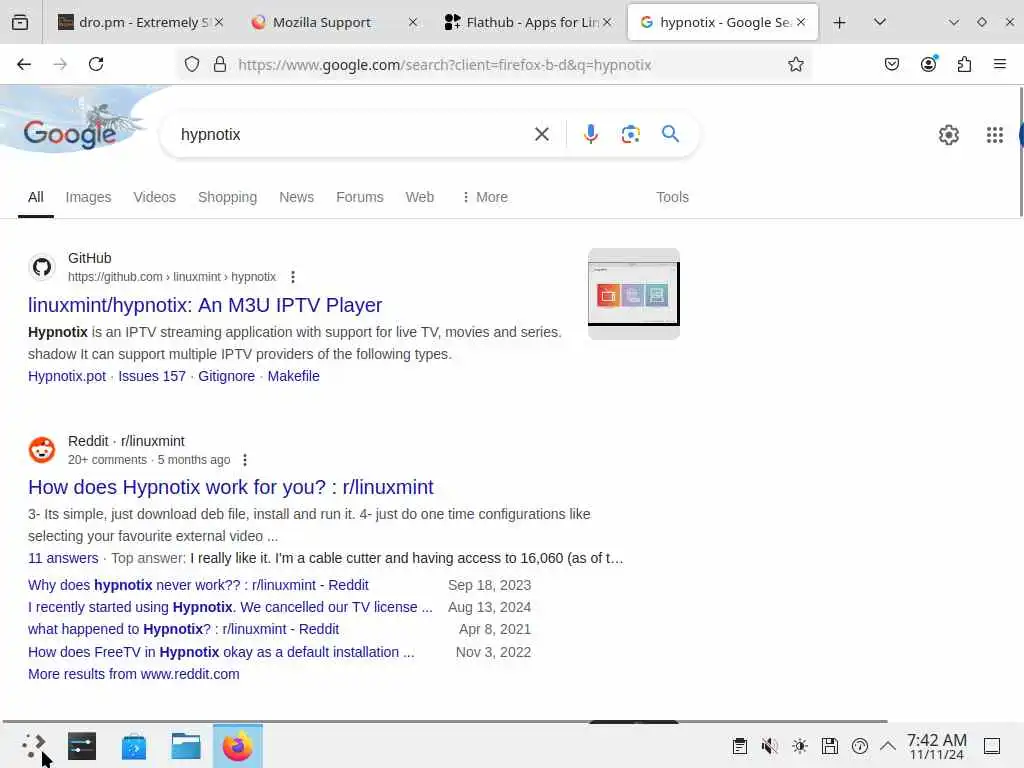Open options for Reddit result
The image size is (1024, 768).
(x=245, y=460)
